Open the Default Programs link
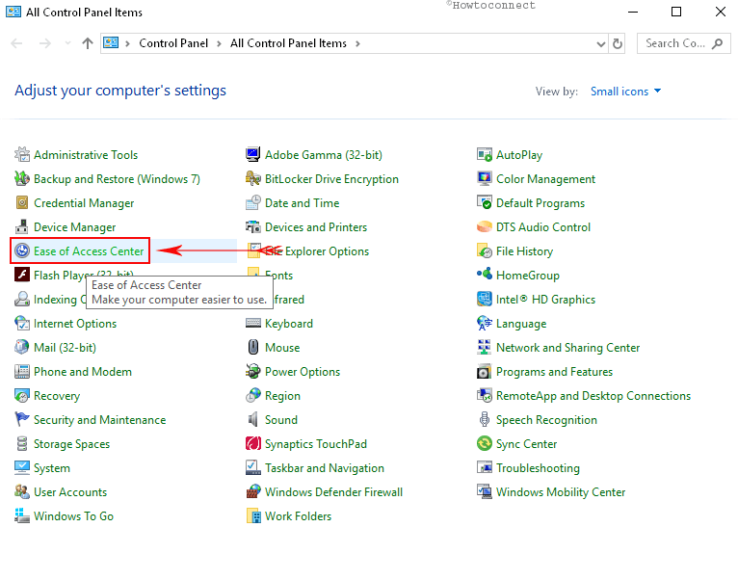 click(540, 203)
